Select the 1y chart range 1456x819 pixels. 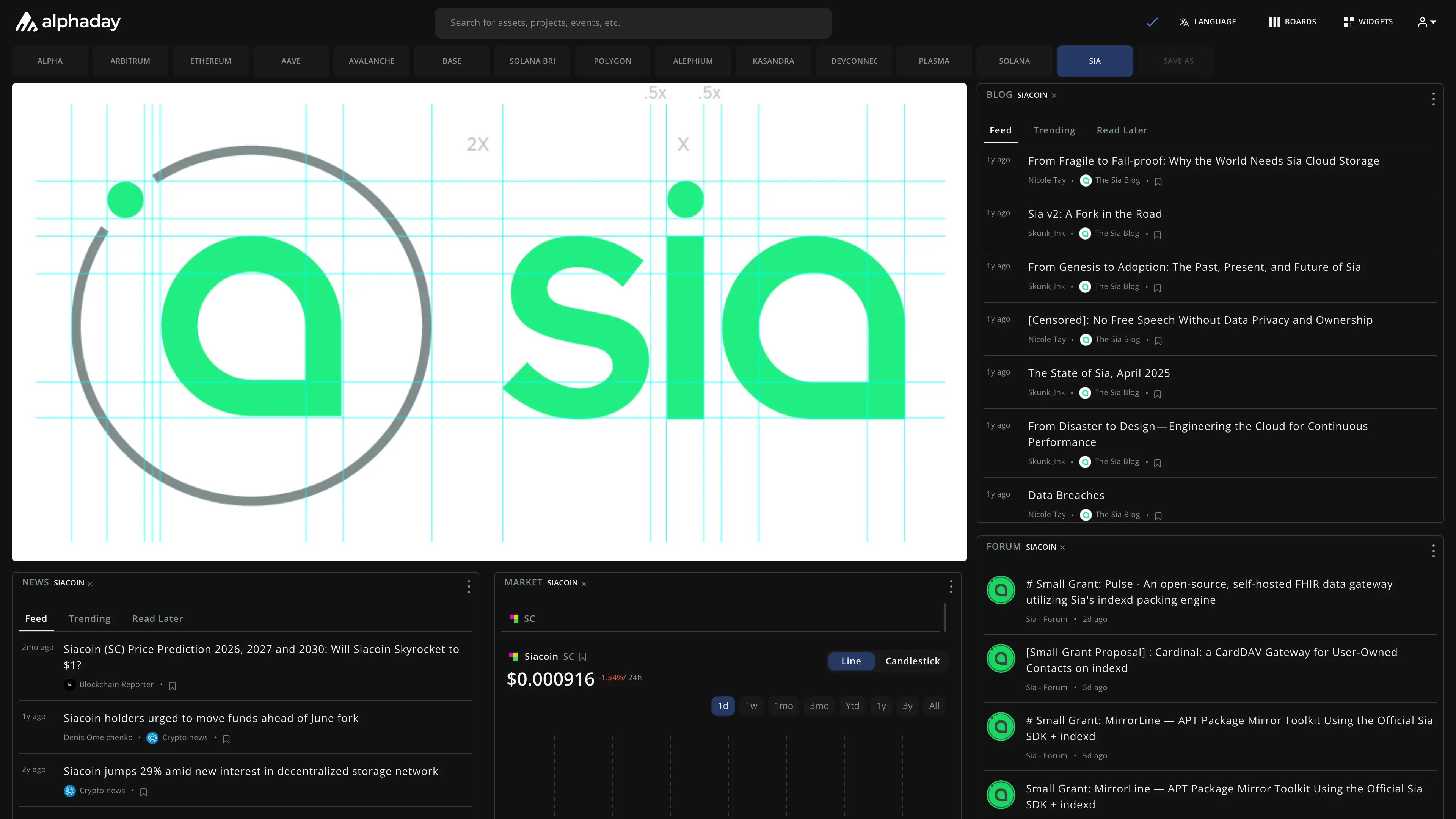point(881,706)
